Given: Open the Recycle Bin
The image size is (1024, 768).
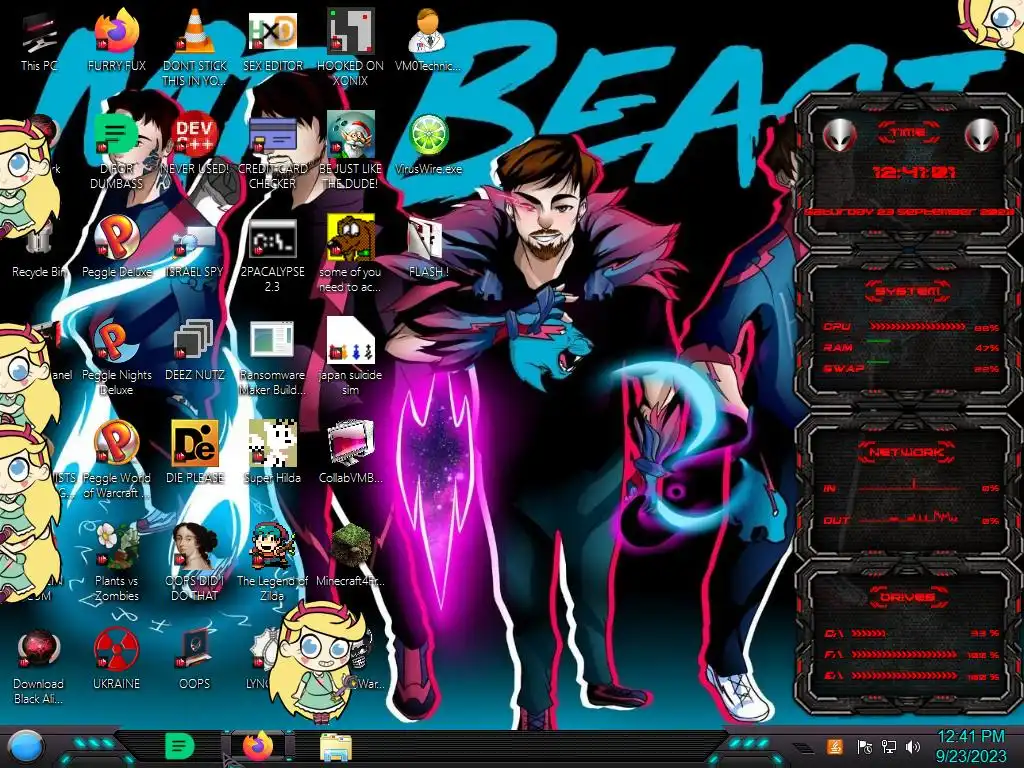Looking at the screenshot, I should click(39, 238).
